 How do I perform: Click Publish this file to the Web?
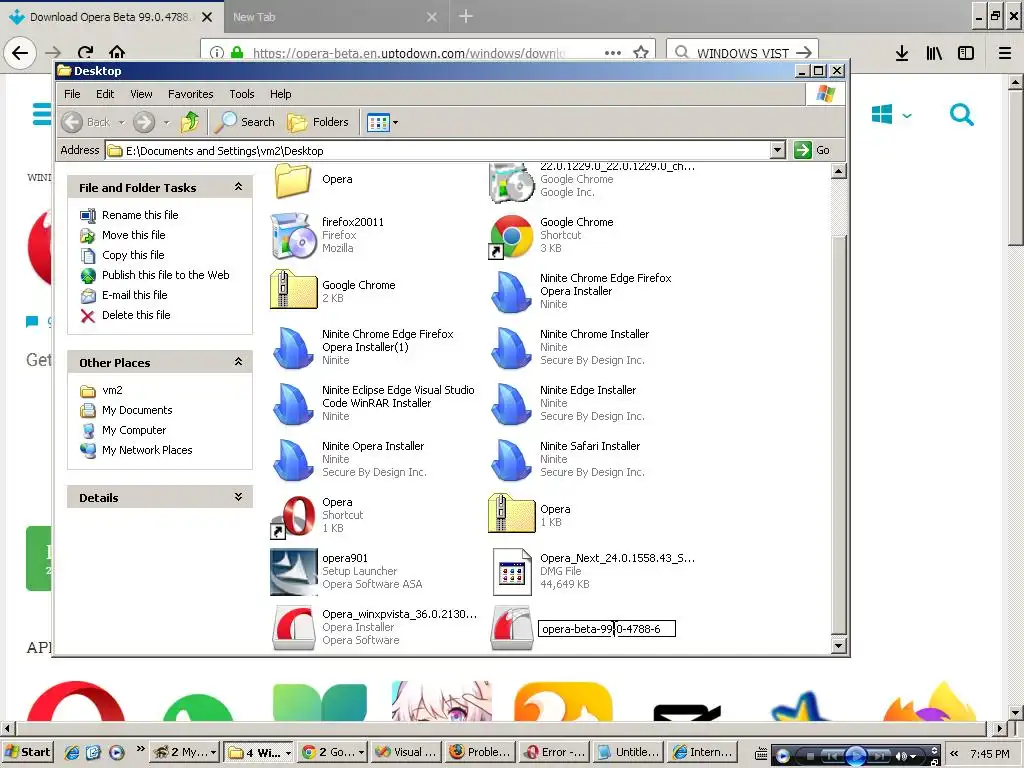(x=166, y=275)
